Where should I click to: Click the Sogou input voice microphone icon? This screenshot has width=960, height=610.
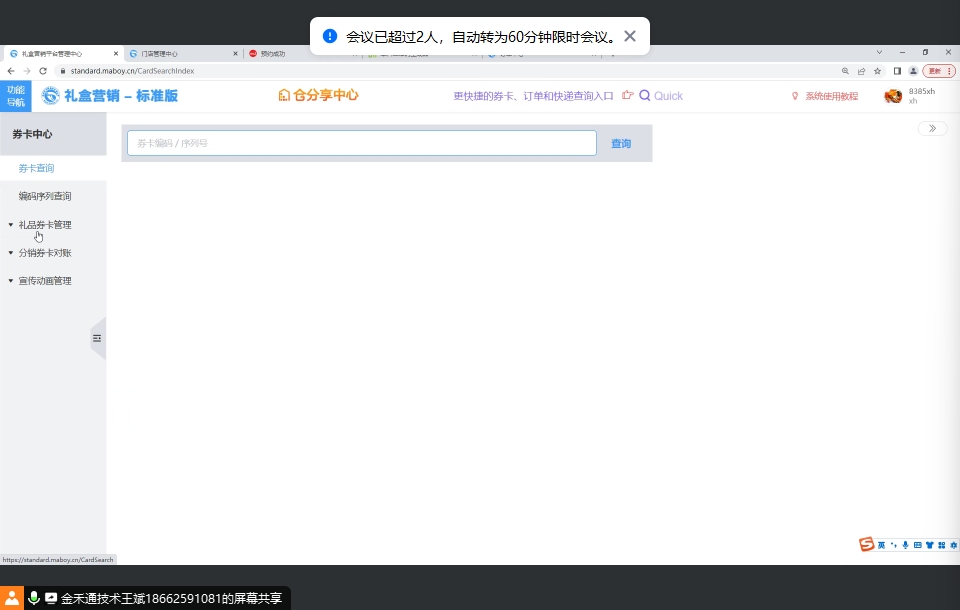(905, 545)
